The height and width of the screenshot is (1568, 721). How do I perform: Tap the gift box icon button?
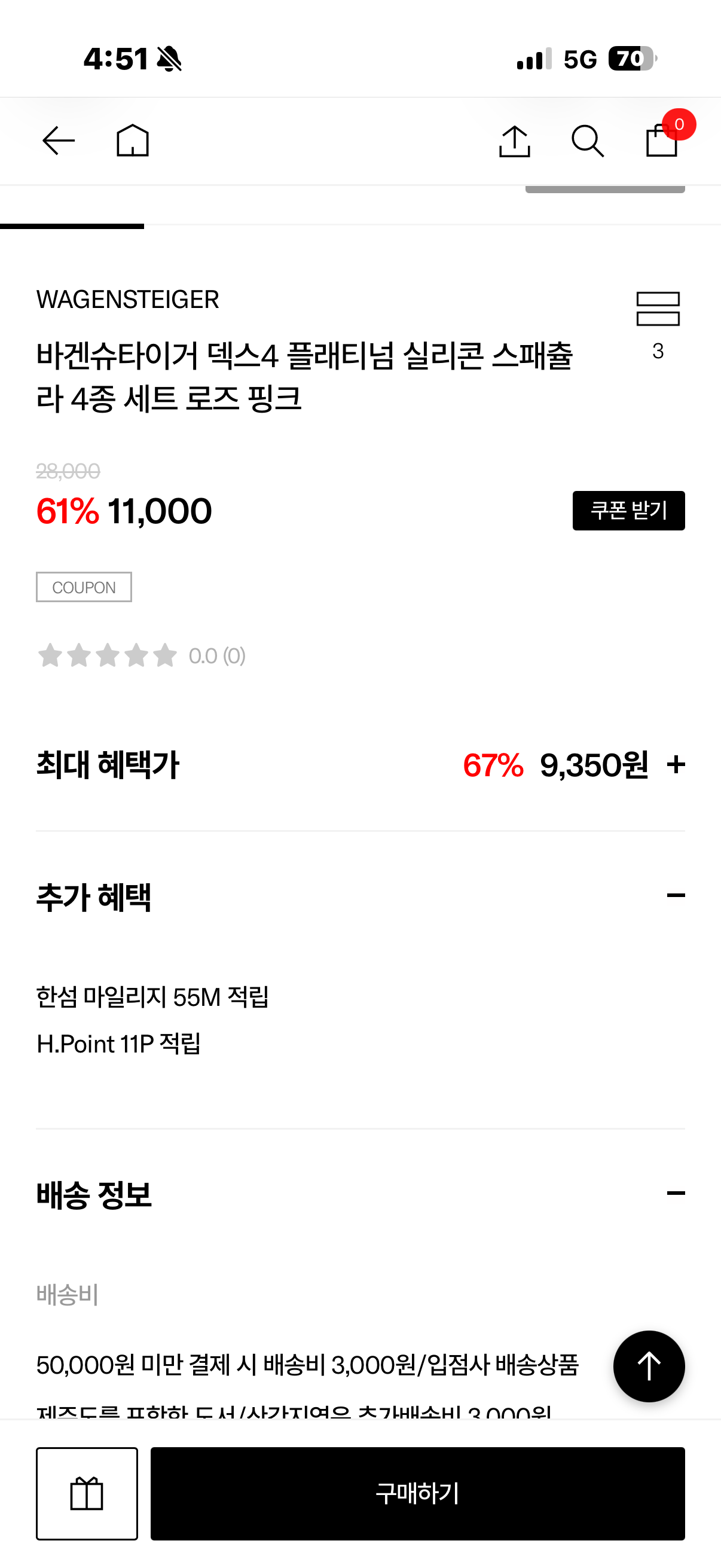87,1494
